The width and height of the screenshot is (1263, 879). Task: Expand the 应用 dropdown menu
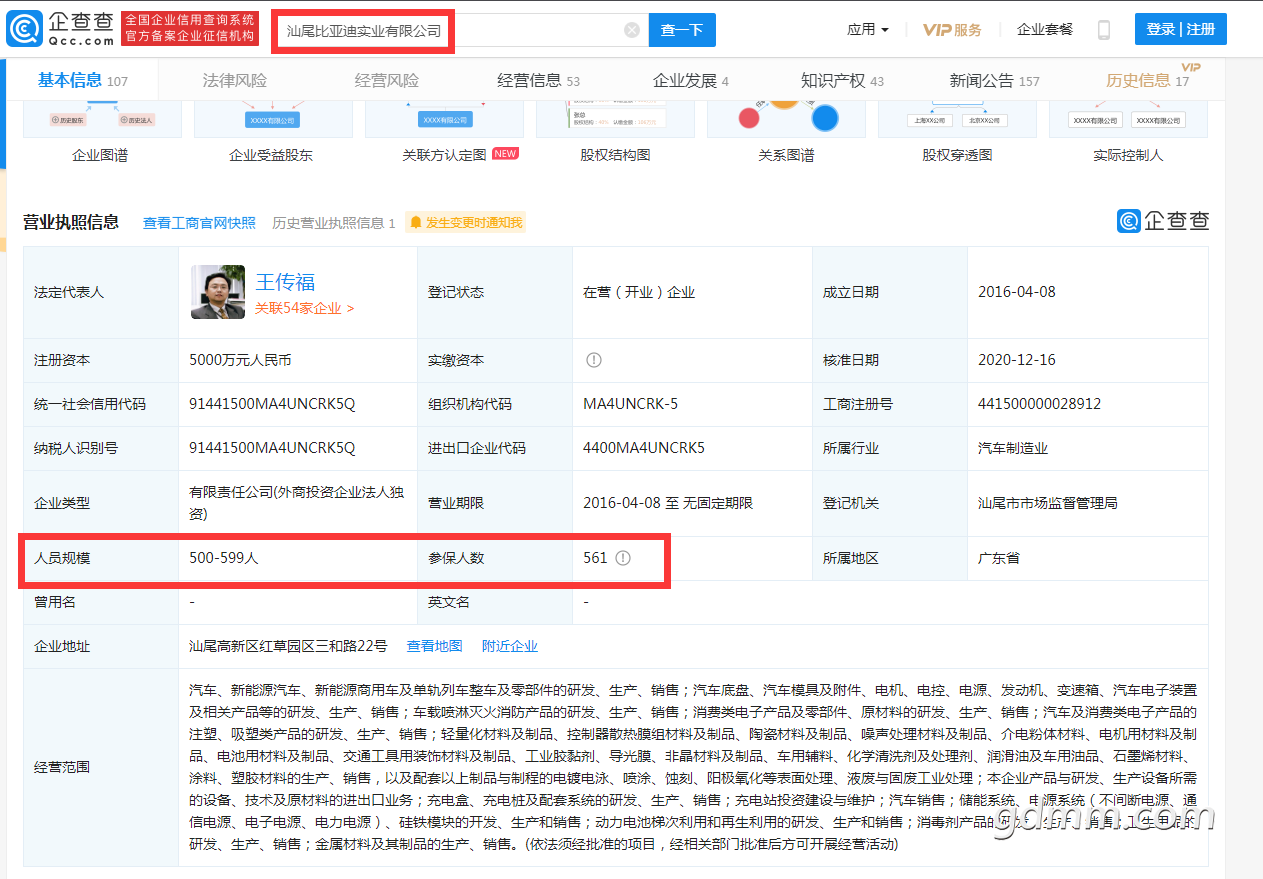(867, 30)
